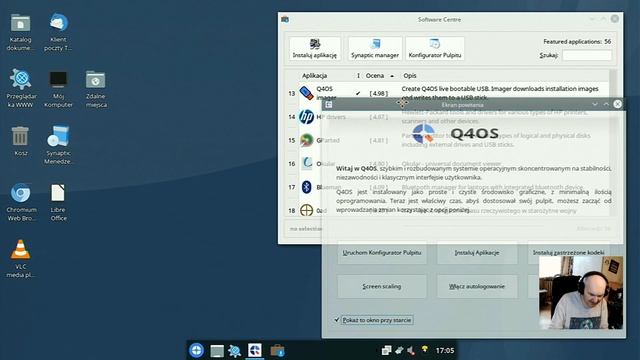
Task: Open Software Centre window menu icon
Action: click(x=285, y=19)
